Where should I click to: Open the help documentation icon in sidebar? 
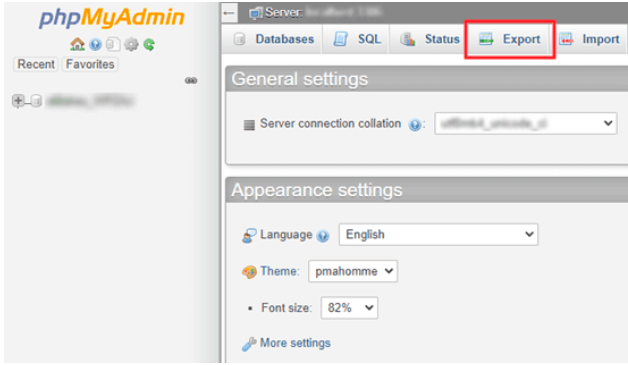pos(95,44)
